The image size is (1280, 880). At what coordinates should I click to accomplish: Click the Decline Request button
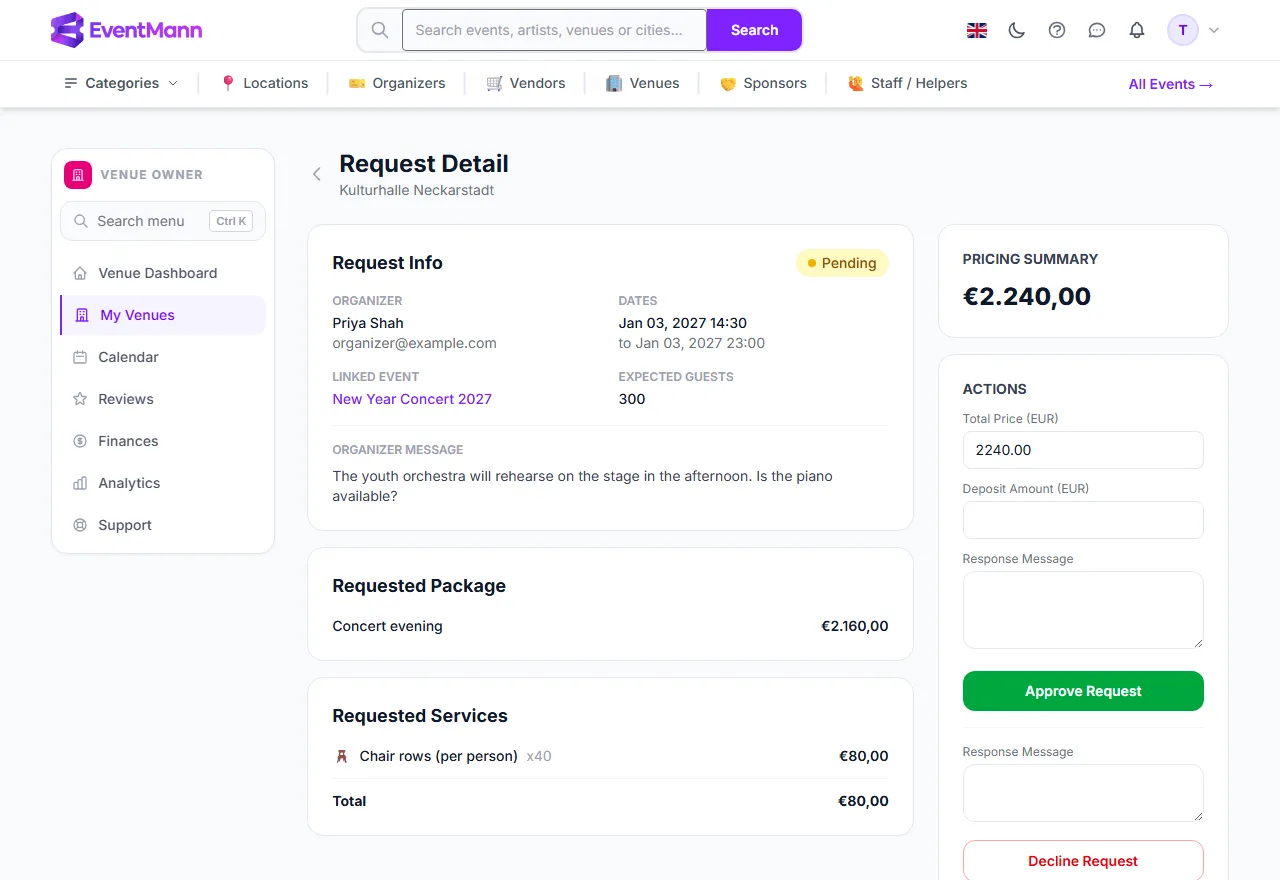[x=1083, y=861]
